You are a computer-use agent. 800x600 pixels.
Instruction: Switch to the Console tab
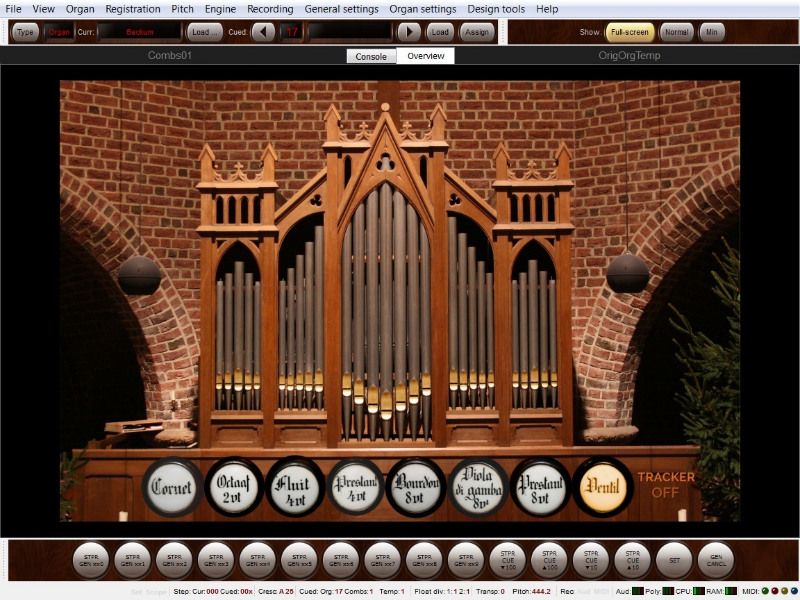coord(371,56)
